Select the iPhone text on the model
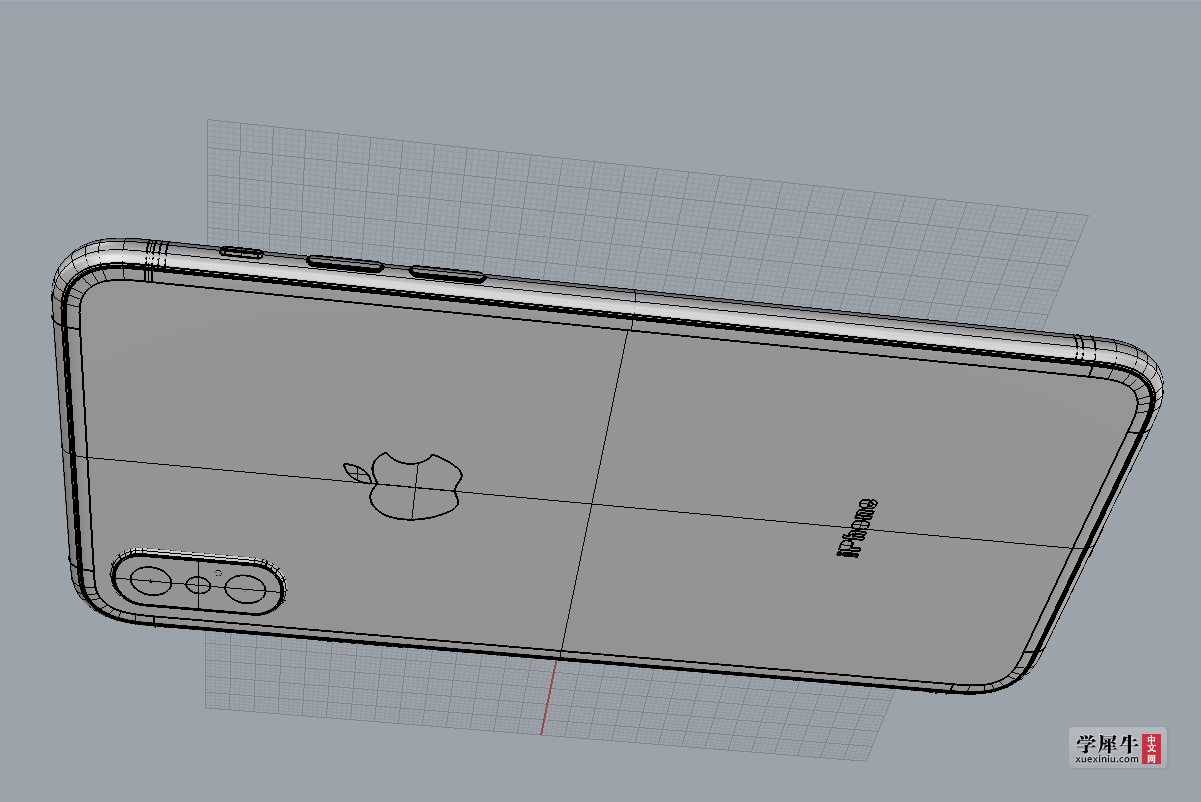Viewport: 1201px width, 802px height. (857, 527)
